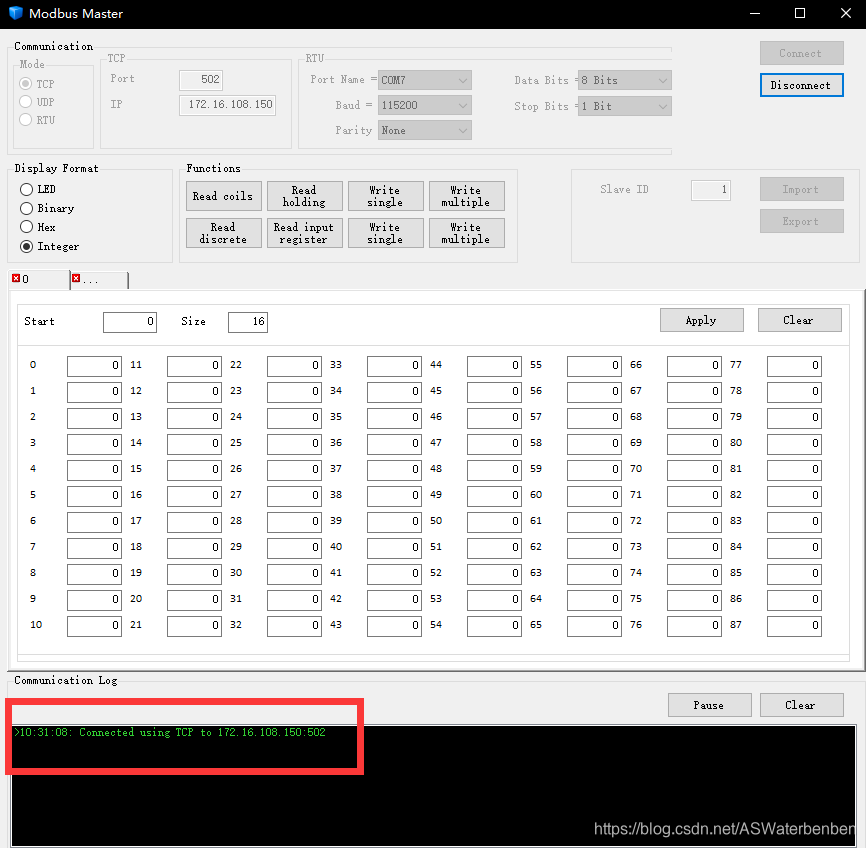Screen dimensions: 866x848
Task: Open the Stop Bits dropdown
Action: [625, 106]
